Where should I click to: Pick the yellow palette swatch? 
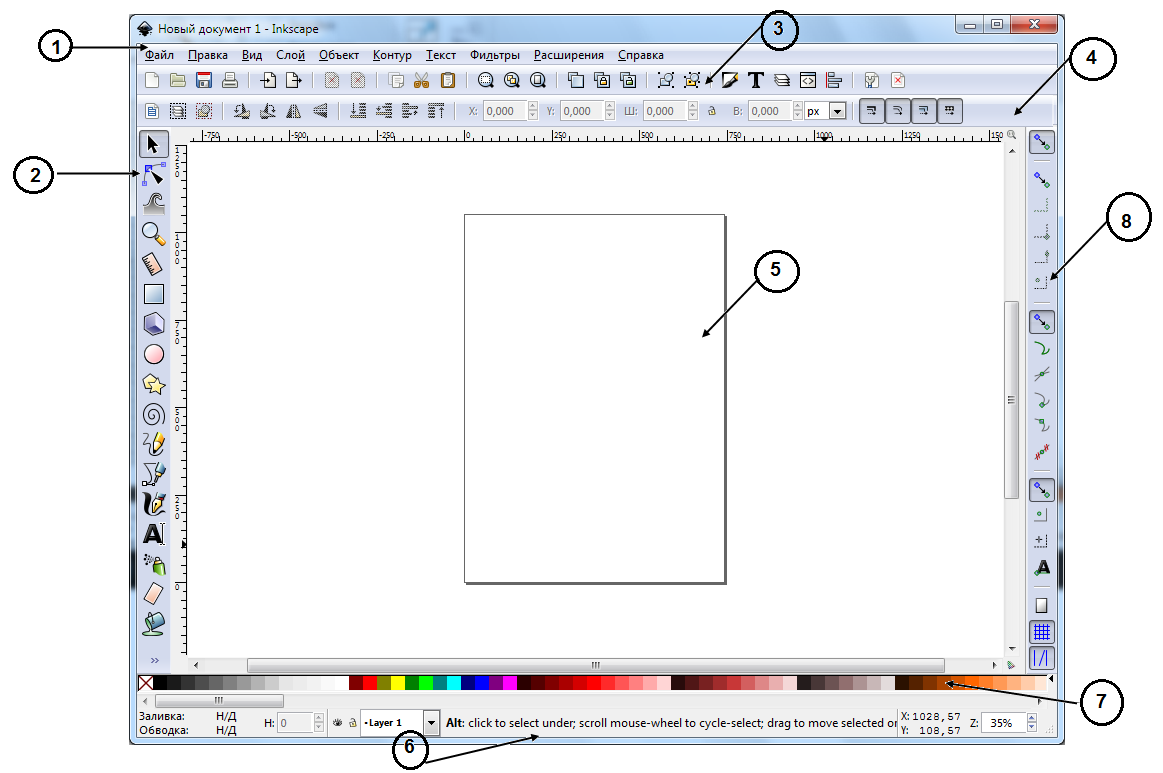click(398, 683)
